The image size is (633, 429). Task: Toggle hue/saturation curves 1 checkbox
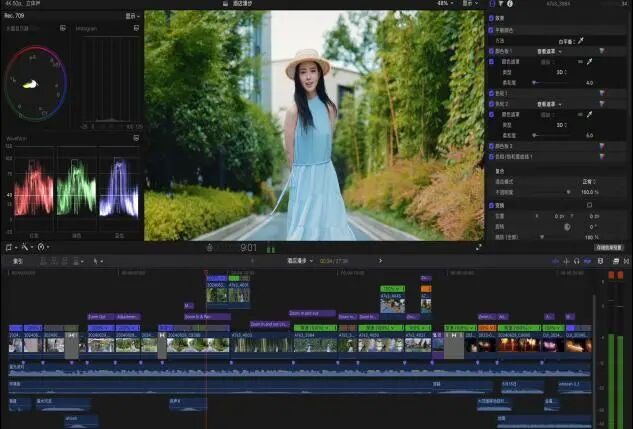(x=491, y=157)
